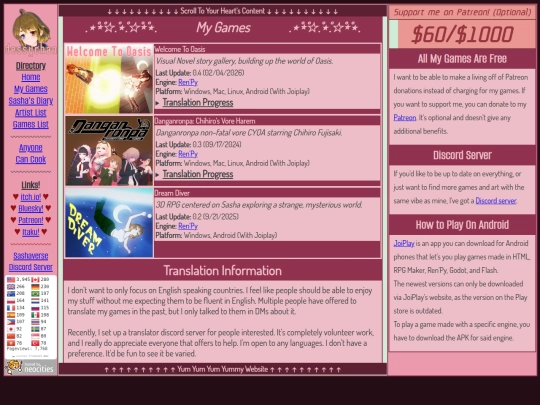Open the Home link in Directory
This screenshot has width=540, height=405.
31,77
